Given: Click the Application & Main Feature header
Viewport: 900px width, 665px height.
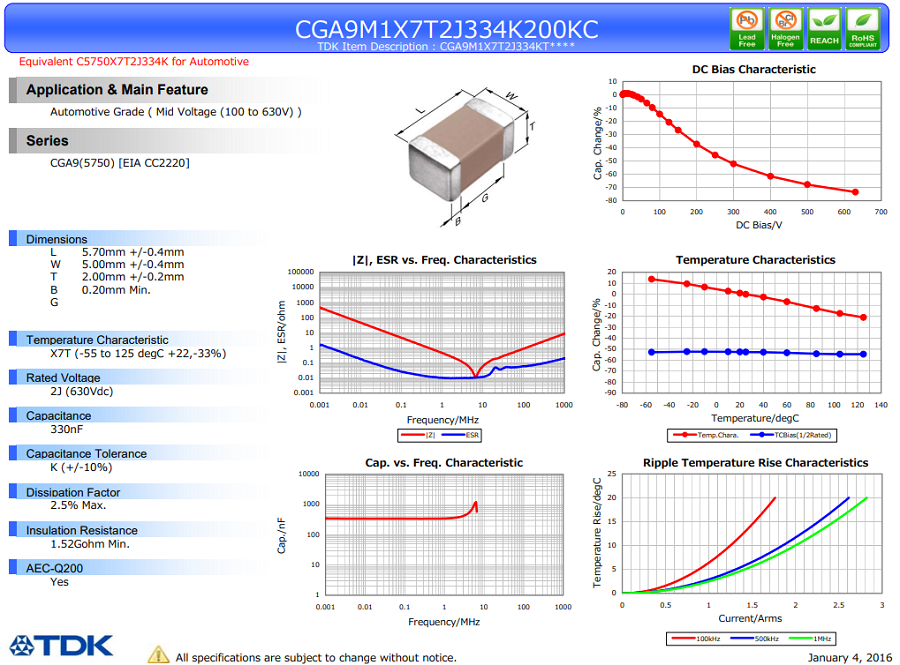Looking at the screenshot, I should click(x=117, y=90).
